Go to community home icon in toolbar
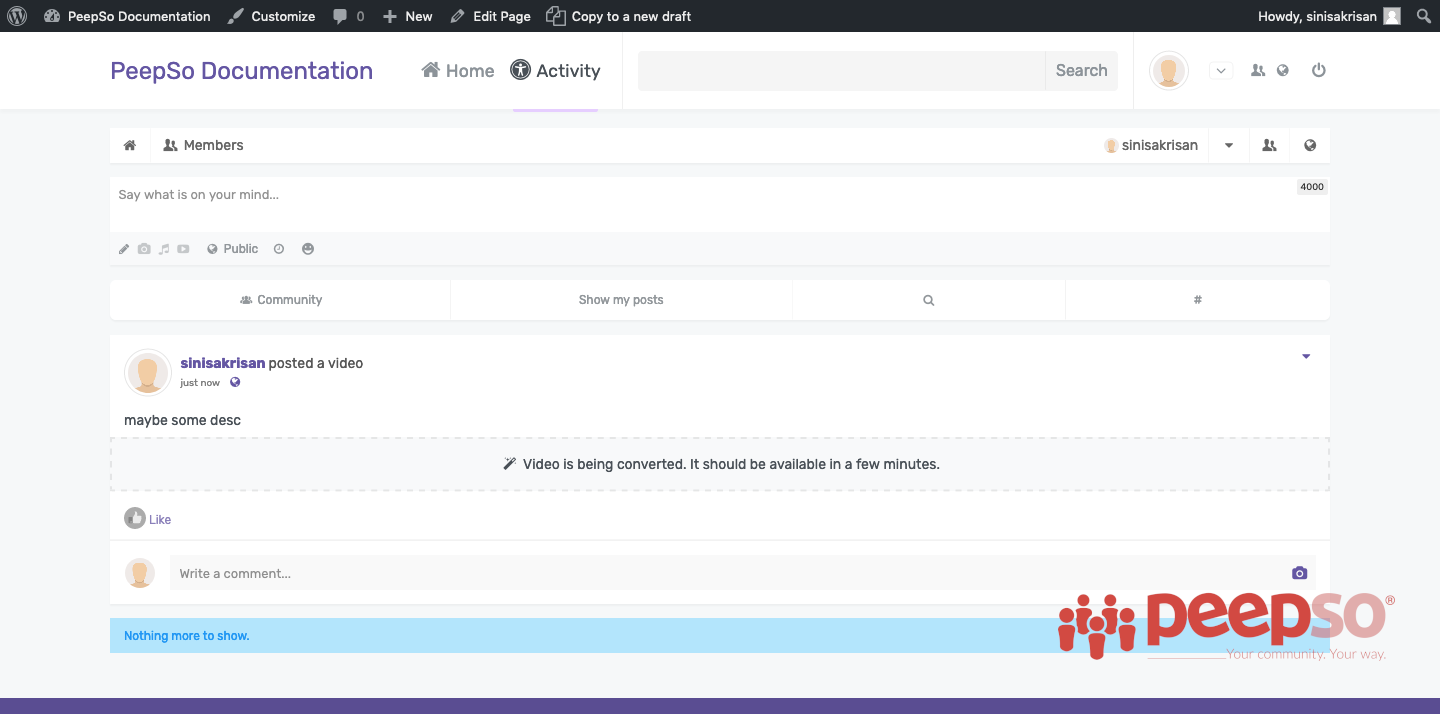Screen dimensions: 1440x714 [x=130, y=145]
